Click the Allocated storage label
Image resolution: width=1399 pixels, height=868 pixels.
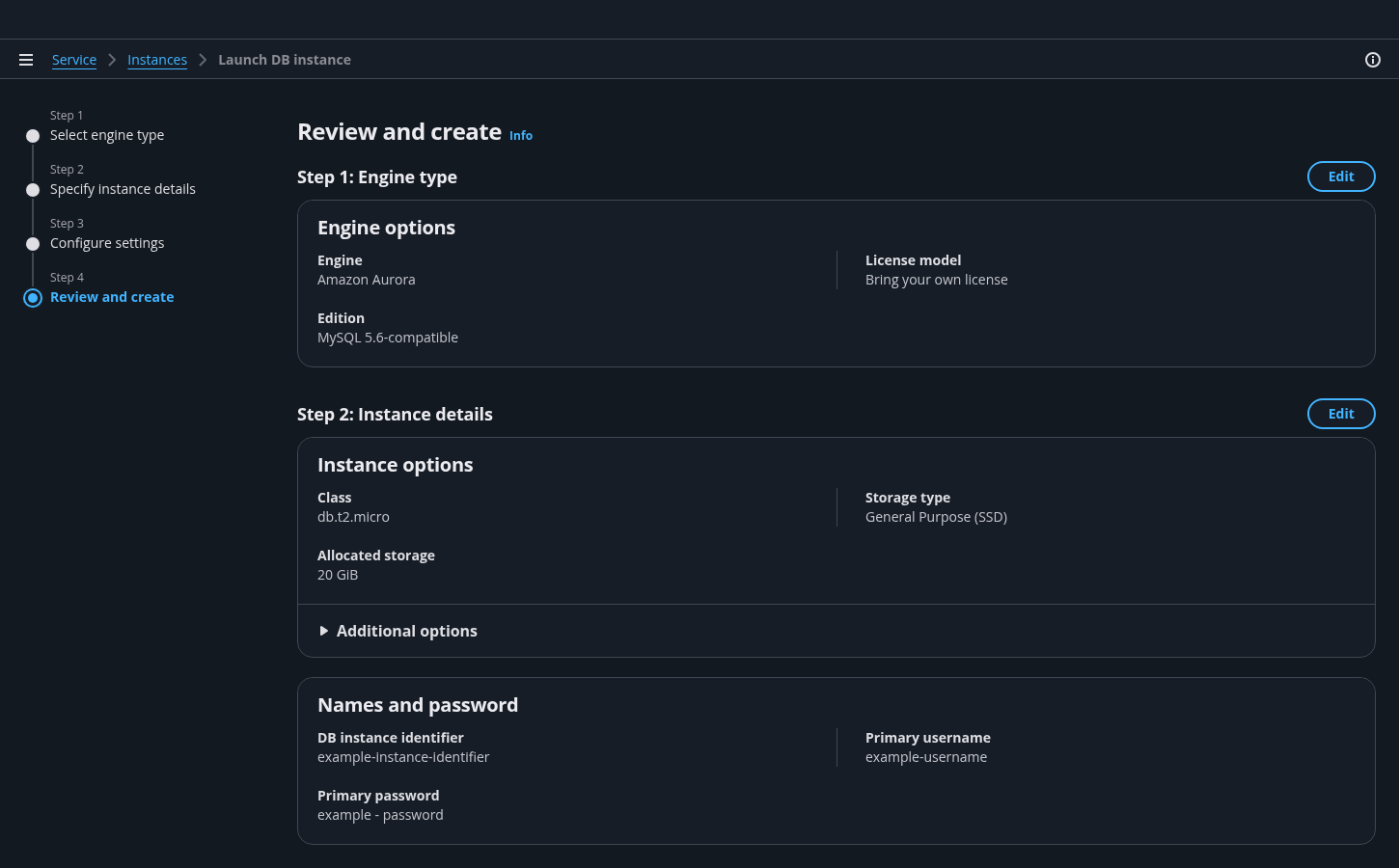coord(376,556)
